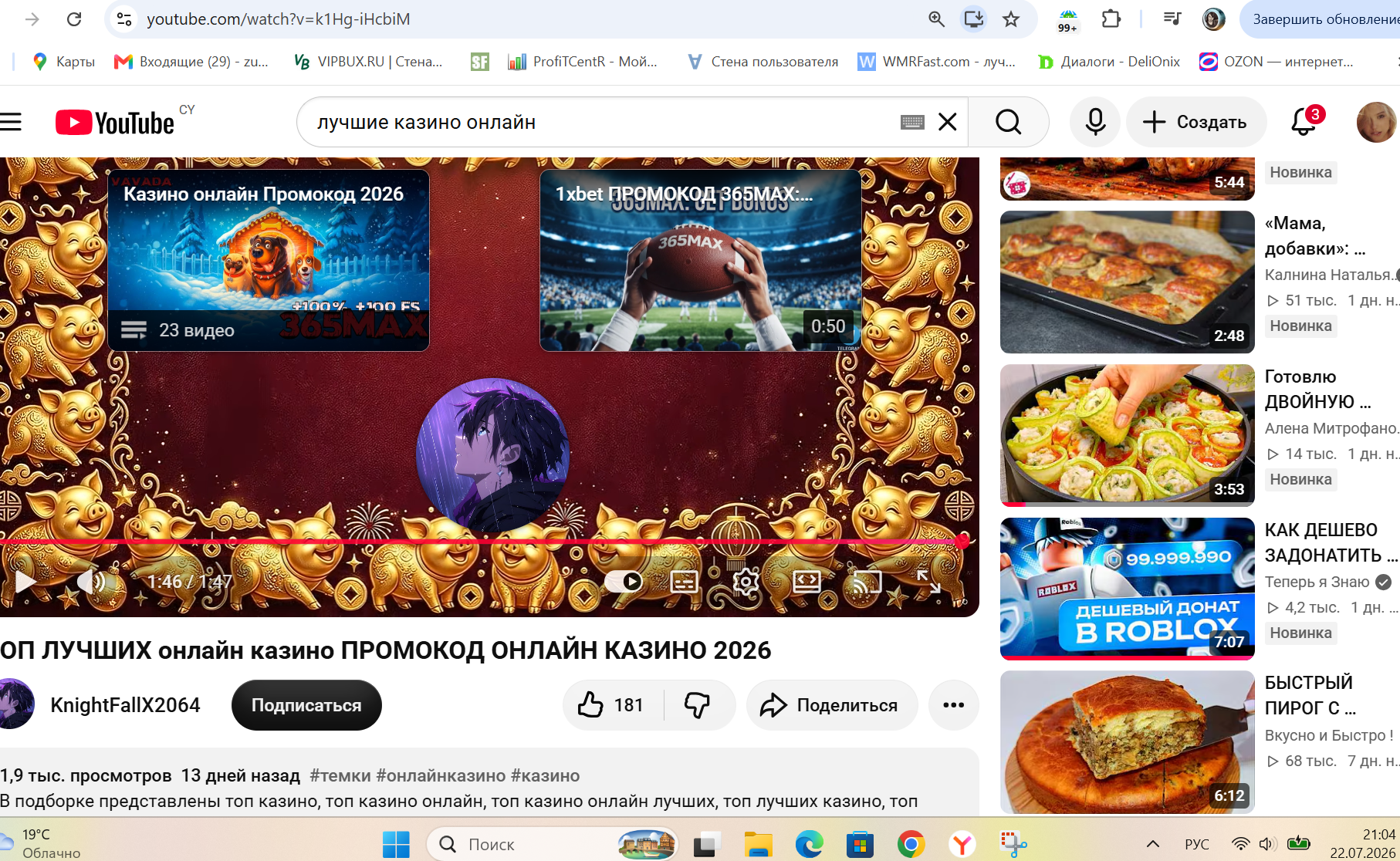Viewport: 1400px width, 861px height.
Task: Open the #казино hashtag
Action: pos(545,775)
